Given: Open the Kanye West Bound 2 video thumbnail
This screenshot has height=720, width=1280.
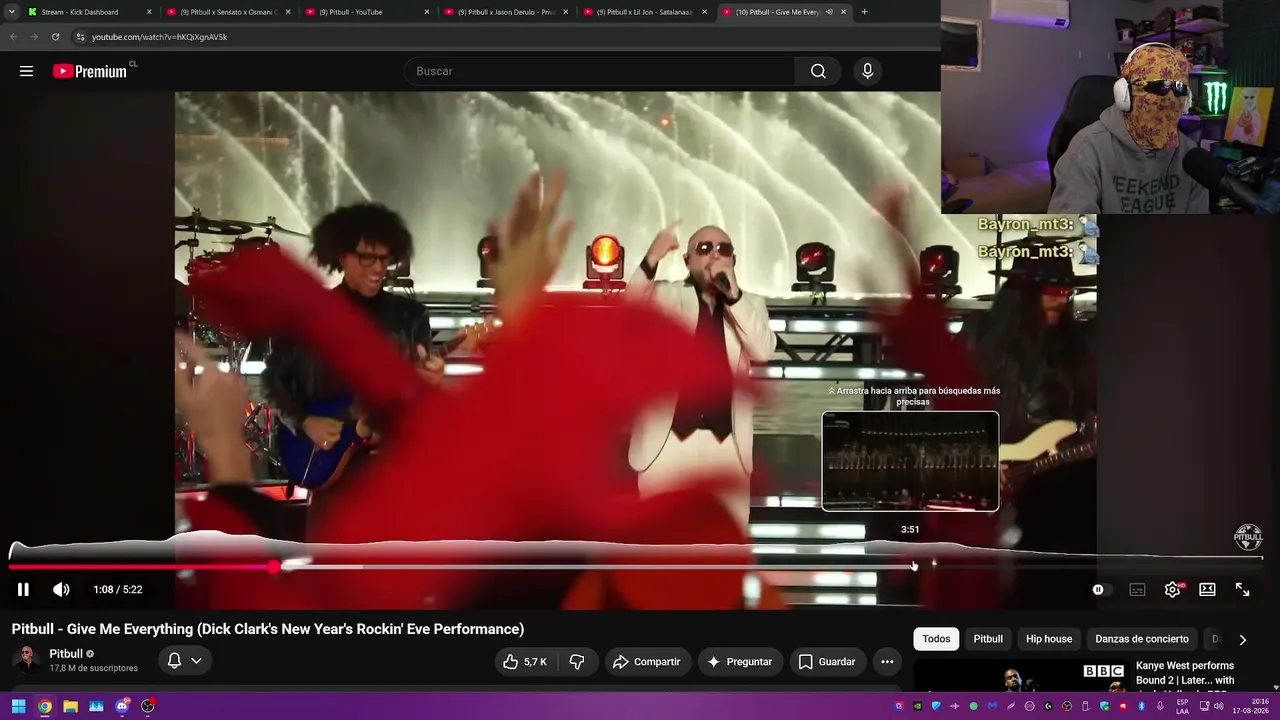Looking at the screenshot, I should coord(1021,676).
